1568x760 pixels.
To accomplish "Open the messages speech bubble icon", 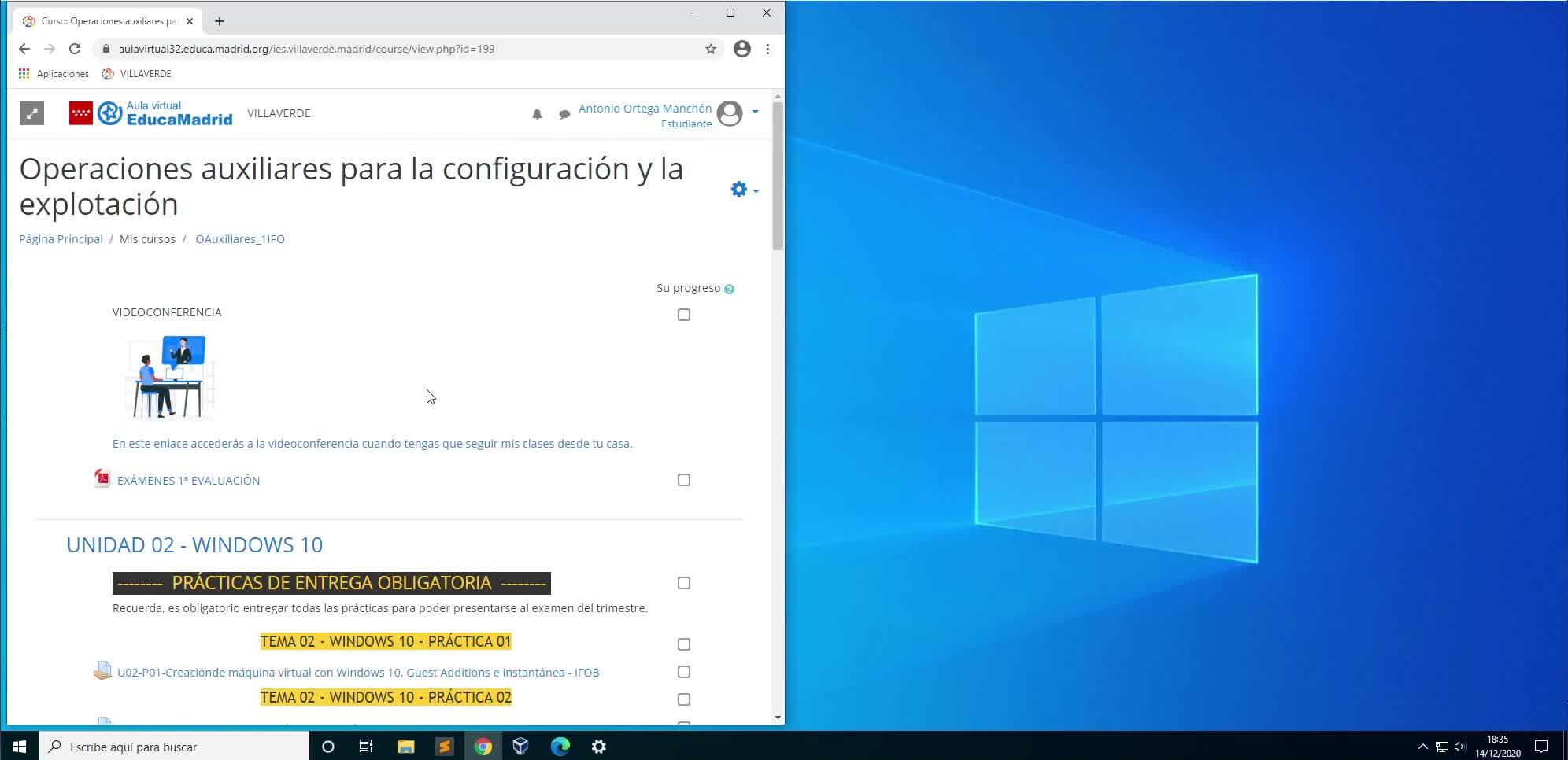I will [564, 114].
